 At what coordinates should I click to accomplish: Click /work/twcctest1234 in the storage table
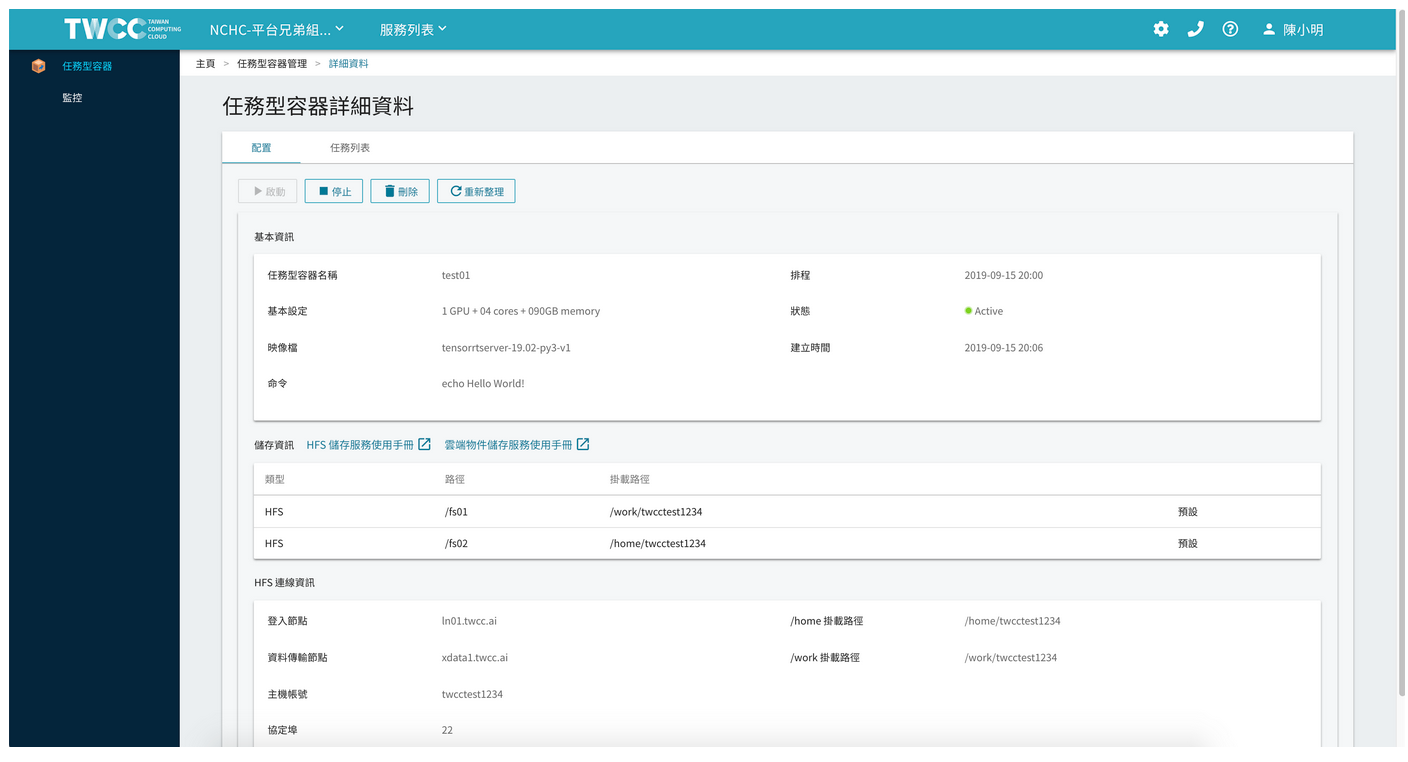pos(656,511)
